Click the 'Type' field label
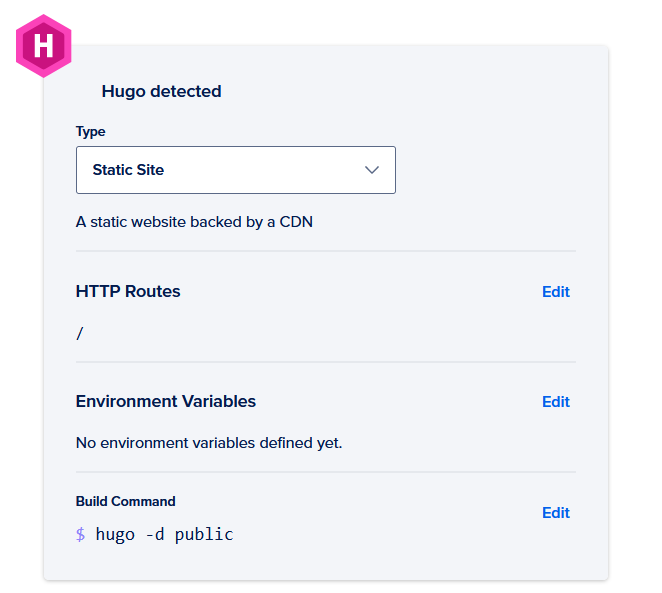This screenshot has width=662, height=593. click(90, 132)
